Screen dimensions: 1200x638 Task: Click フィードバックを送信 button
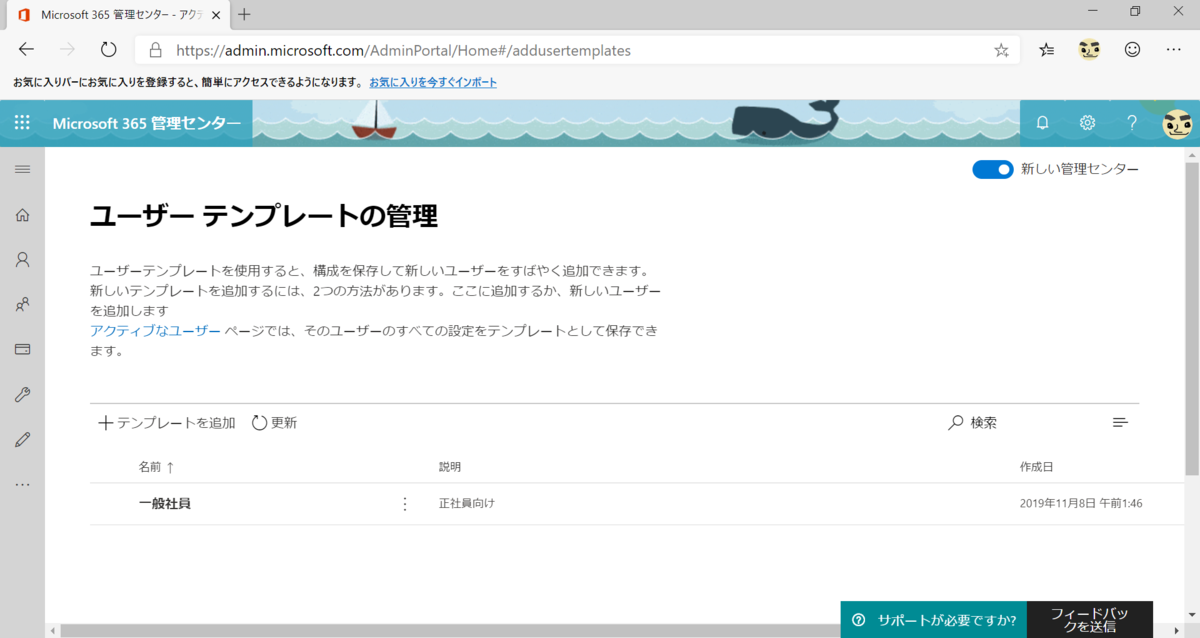click(x=1090, y=620)
